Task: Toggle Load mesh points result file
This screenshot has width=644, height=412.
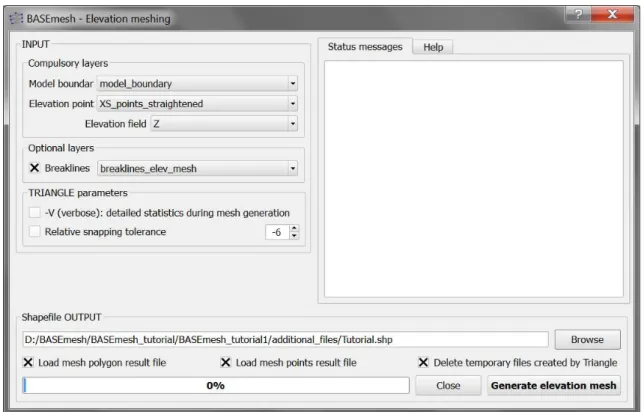Action: (x=225, y=362)
